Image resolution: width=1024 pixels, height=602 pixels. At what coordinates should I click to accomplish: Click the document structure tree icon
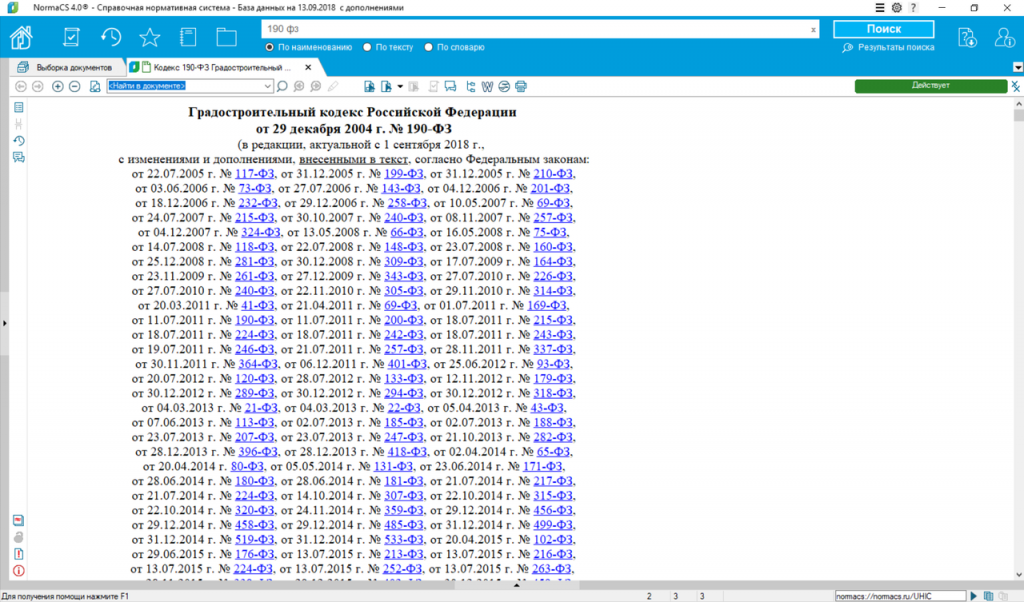[x=470, y=86]
